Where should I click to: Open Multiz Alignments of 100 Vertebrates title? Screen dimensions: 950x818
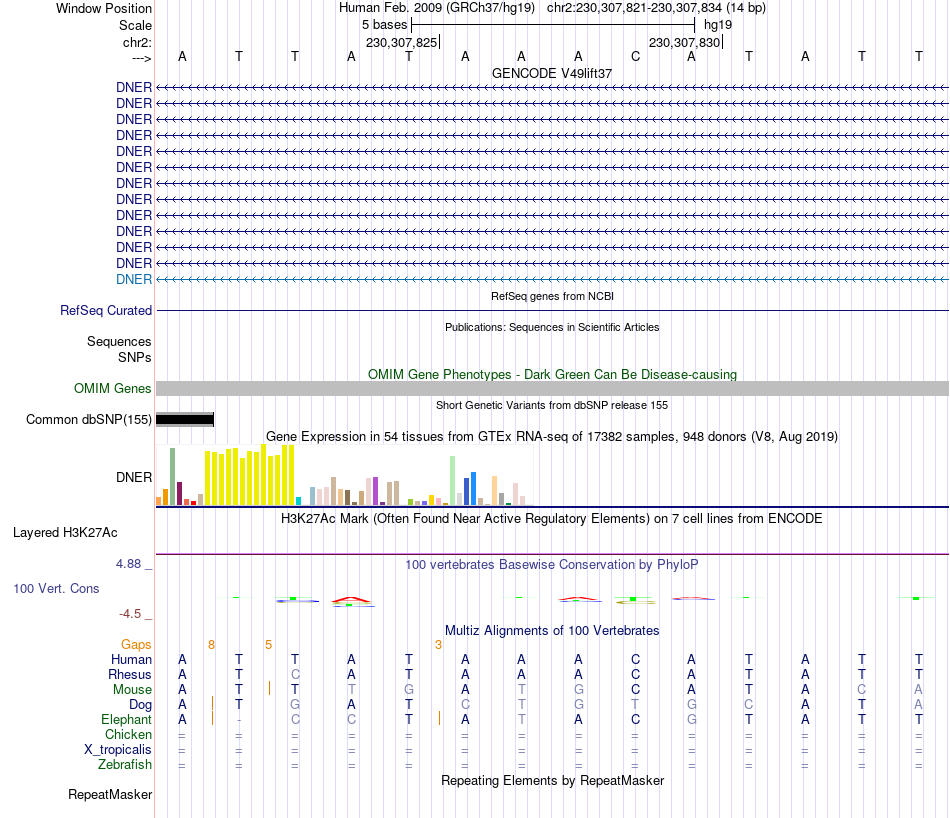pos(552,631)
